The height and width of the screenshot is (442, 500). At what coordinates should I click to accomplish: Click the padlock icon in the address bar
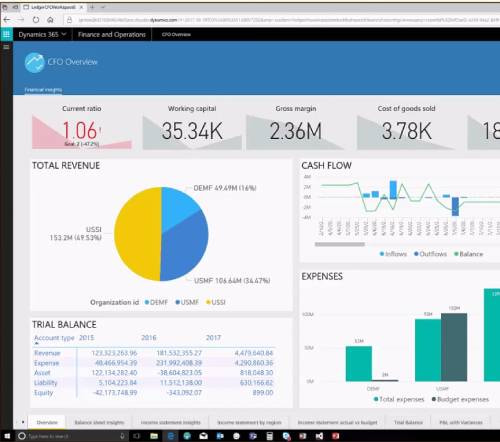tap(69, 20)
